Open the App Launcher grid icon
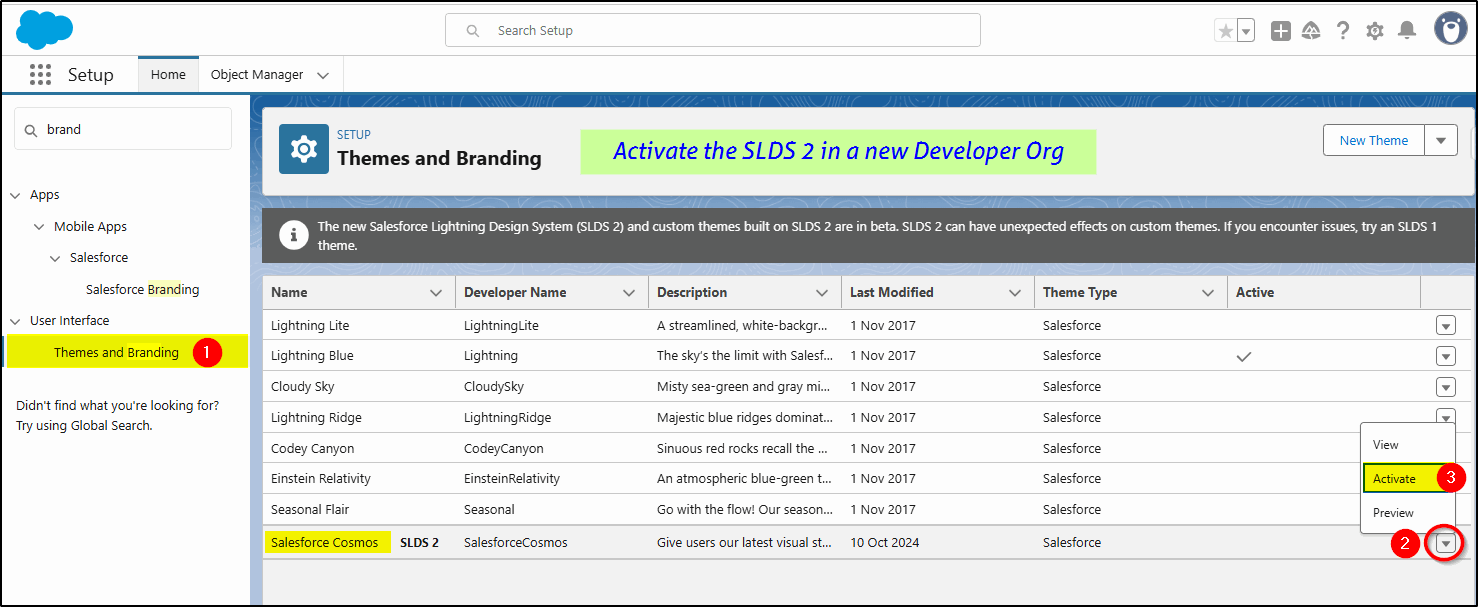This screenshot has height=607, width=1478. click(40, 74)
